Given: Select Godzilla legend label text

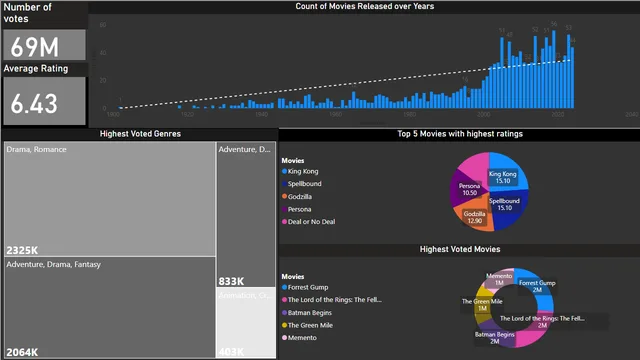Looking at the screenshot, I should click(x=300, y=196).
